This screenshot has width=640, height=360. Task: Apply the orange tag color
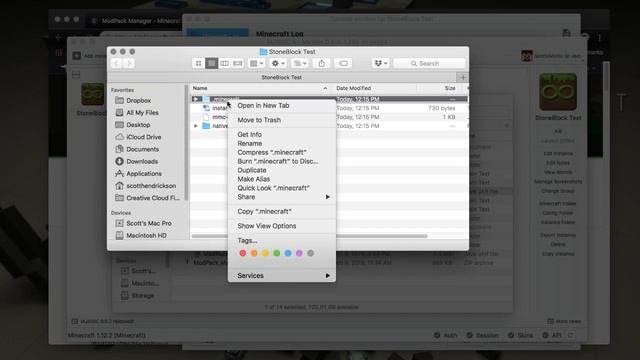254,253
